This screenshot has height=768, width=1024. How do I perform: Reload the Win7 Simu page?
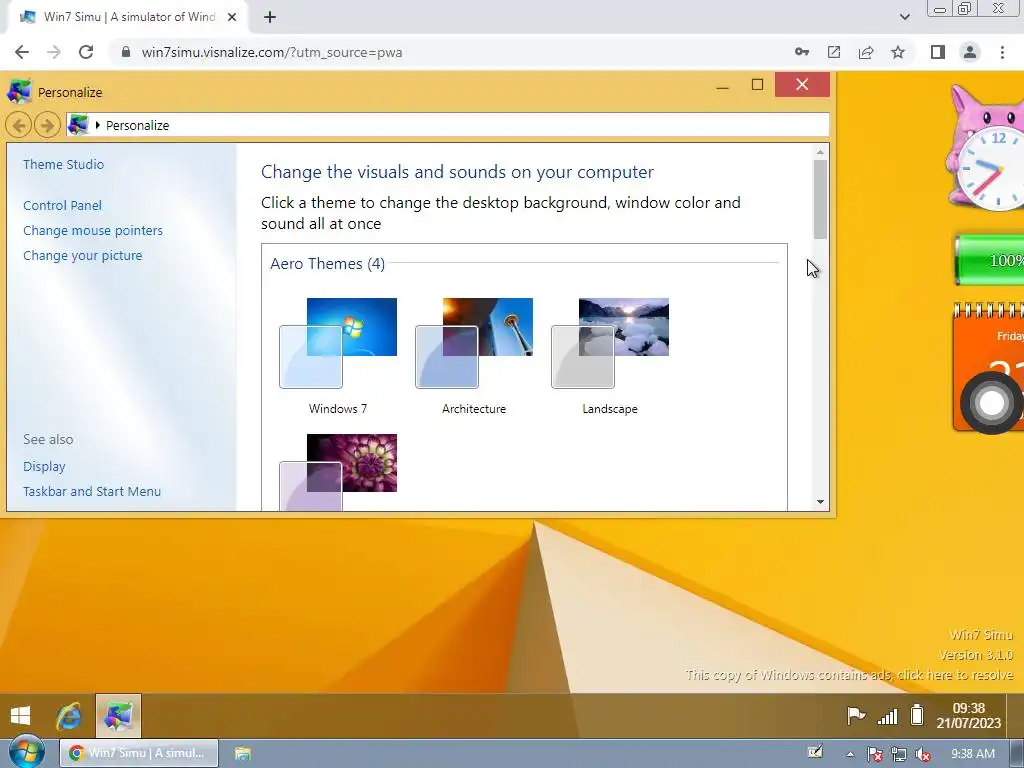pyautogui.click(x=86, y=52)
